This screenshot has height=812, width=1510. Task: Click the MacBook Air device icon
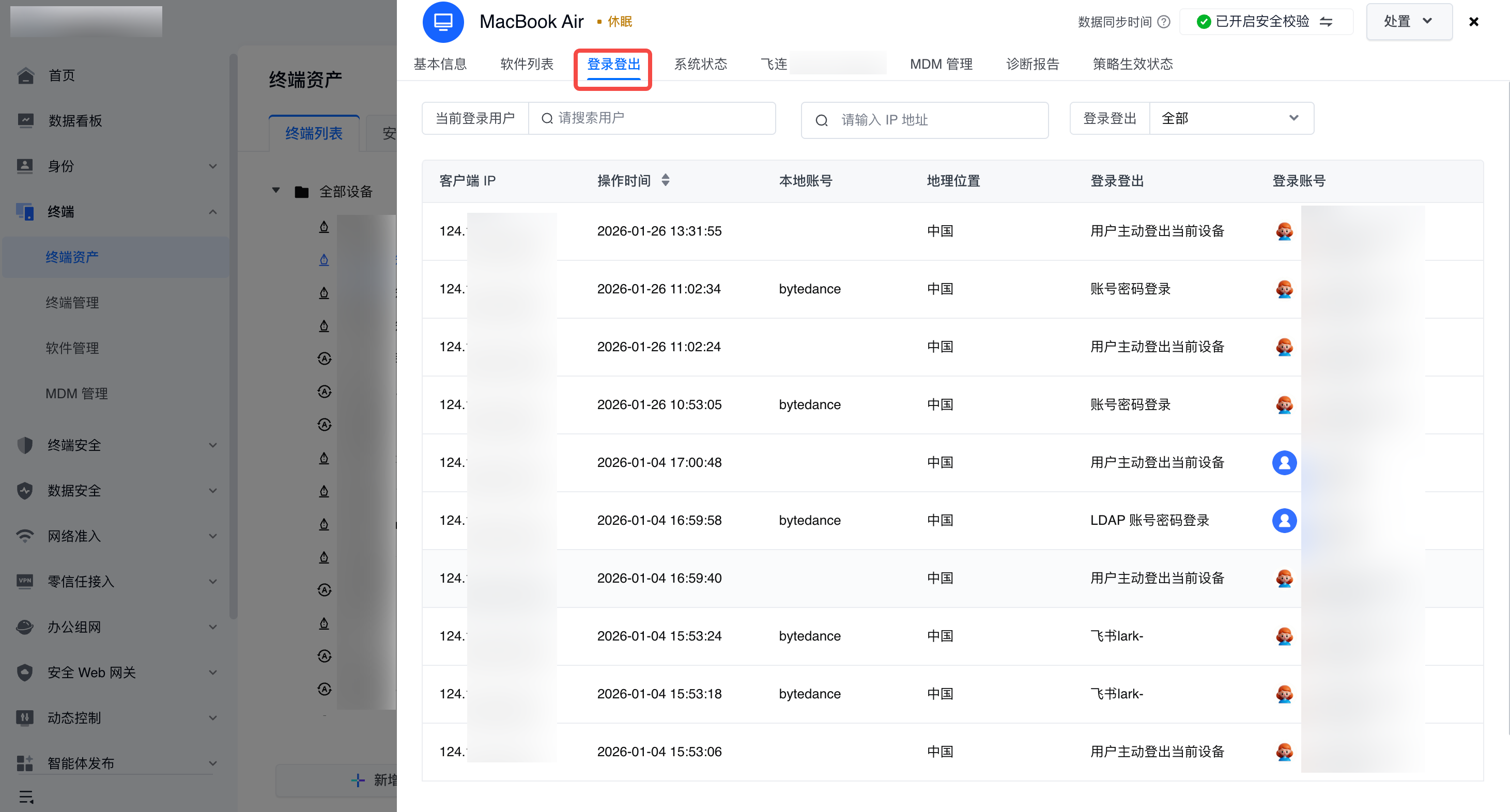click(443, 22)
